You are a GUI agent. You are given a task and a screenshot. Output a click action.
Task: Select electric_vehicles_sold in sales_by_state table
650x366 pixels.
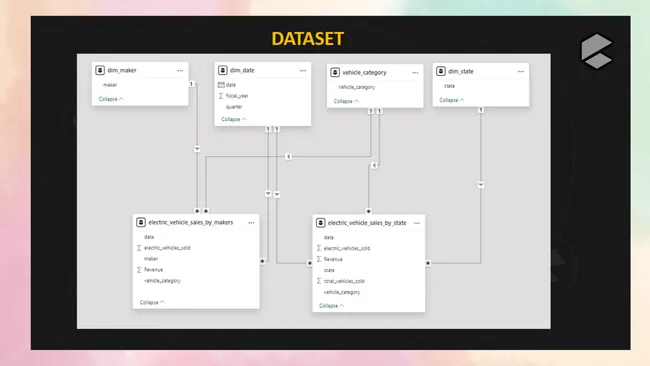click(x=347, y=248)
